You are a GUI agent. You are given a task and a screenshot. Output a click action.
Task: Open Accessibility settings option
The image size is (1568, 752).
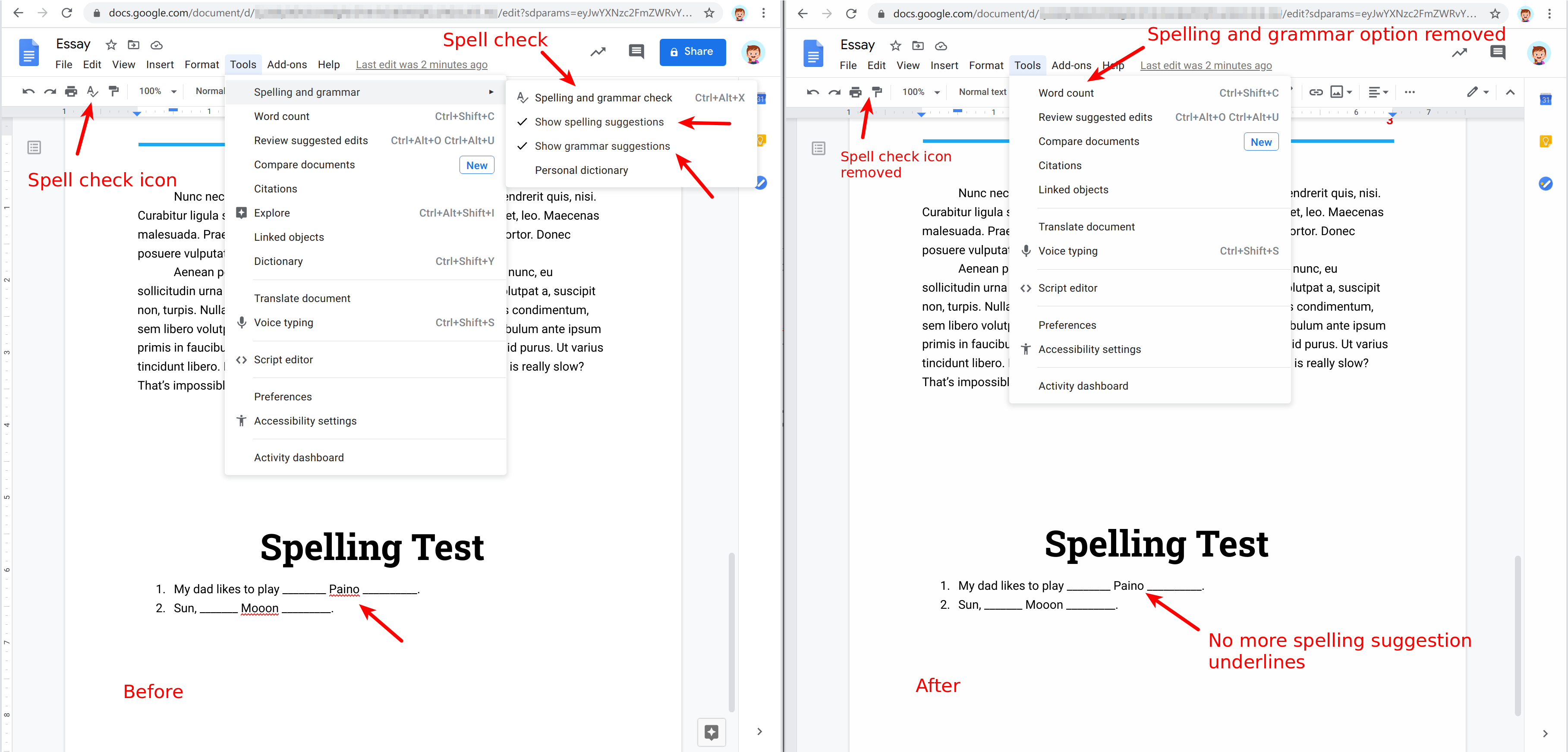click(x=1089, y=349)
